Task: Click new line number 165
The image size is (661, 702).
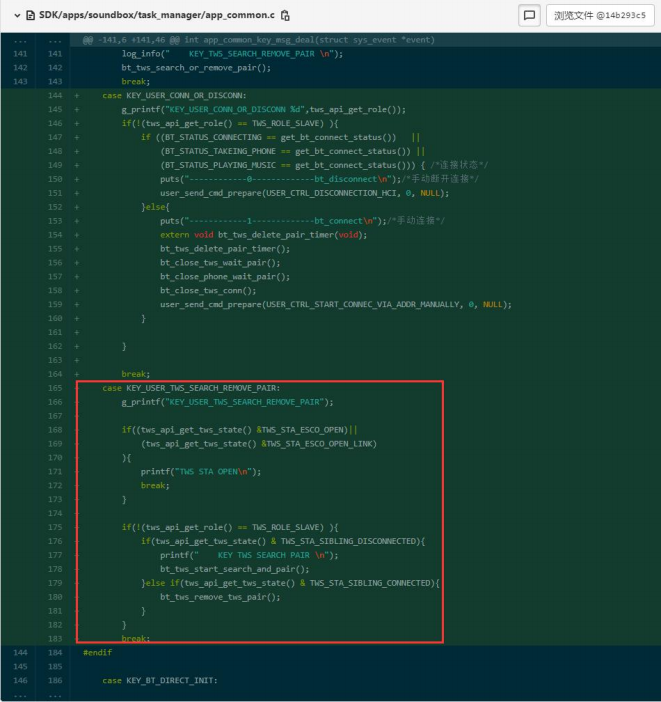Action: [x=55, y=388]
